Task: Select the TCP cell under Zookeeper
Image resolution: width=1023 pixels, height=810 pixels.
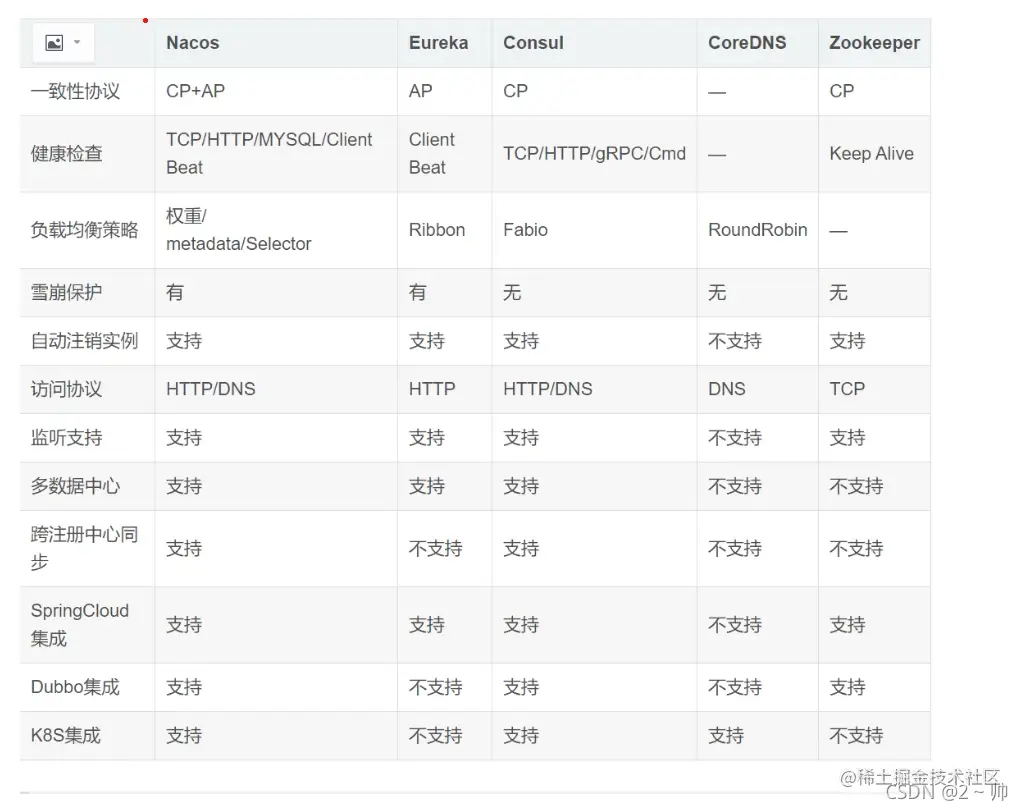Action: pos(847,389)
